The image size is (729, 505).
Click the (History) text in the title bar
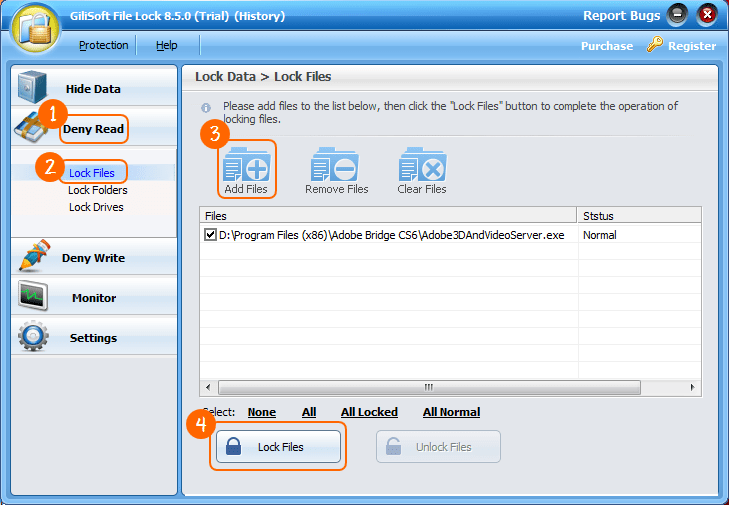coord(259,16)
